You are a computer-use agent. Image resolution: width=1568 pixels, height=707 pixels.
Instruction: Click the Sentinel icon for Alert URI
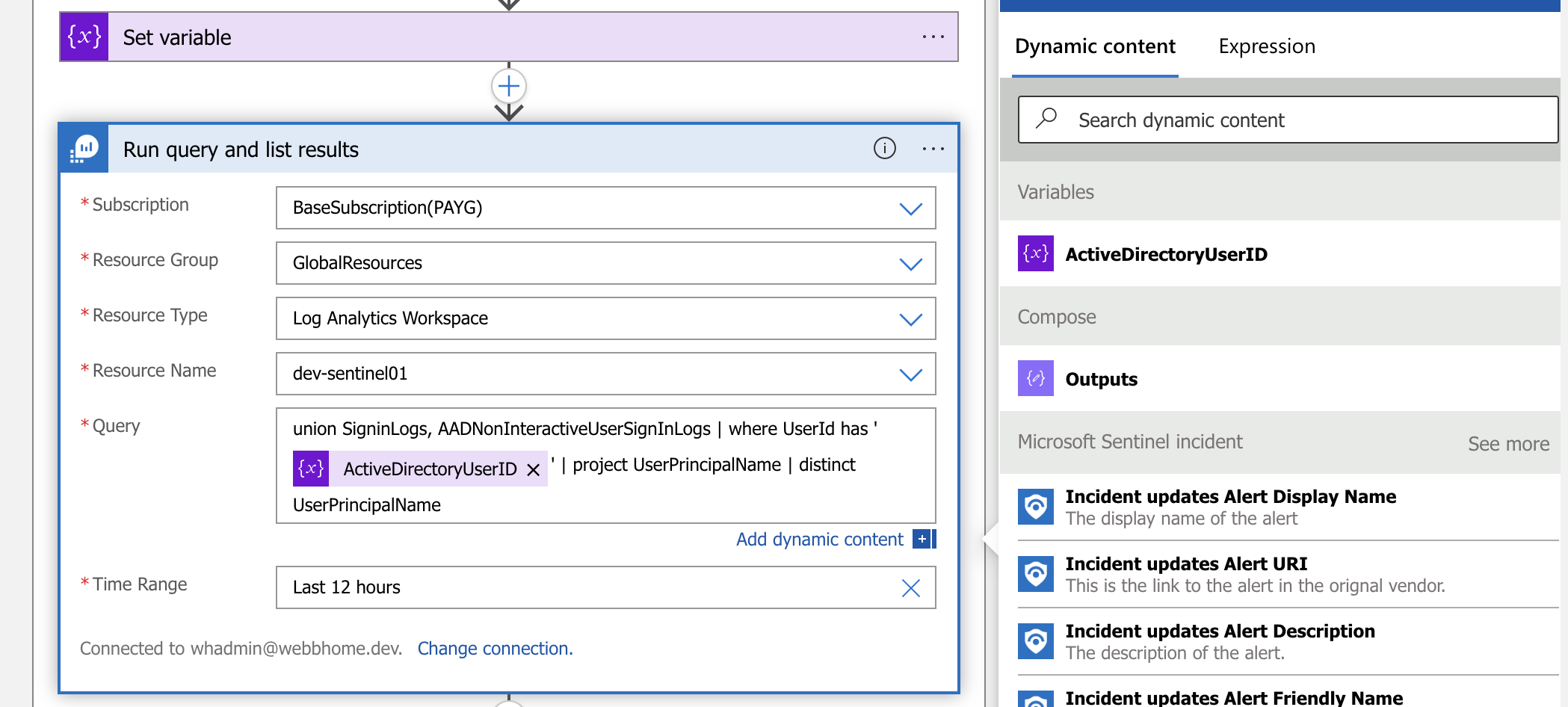tap(1036, 574)
